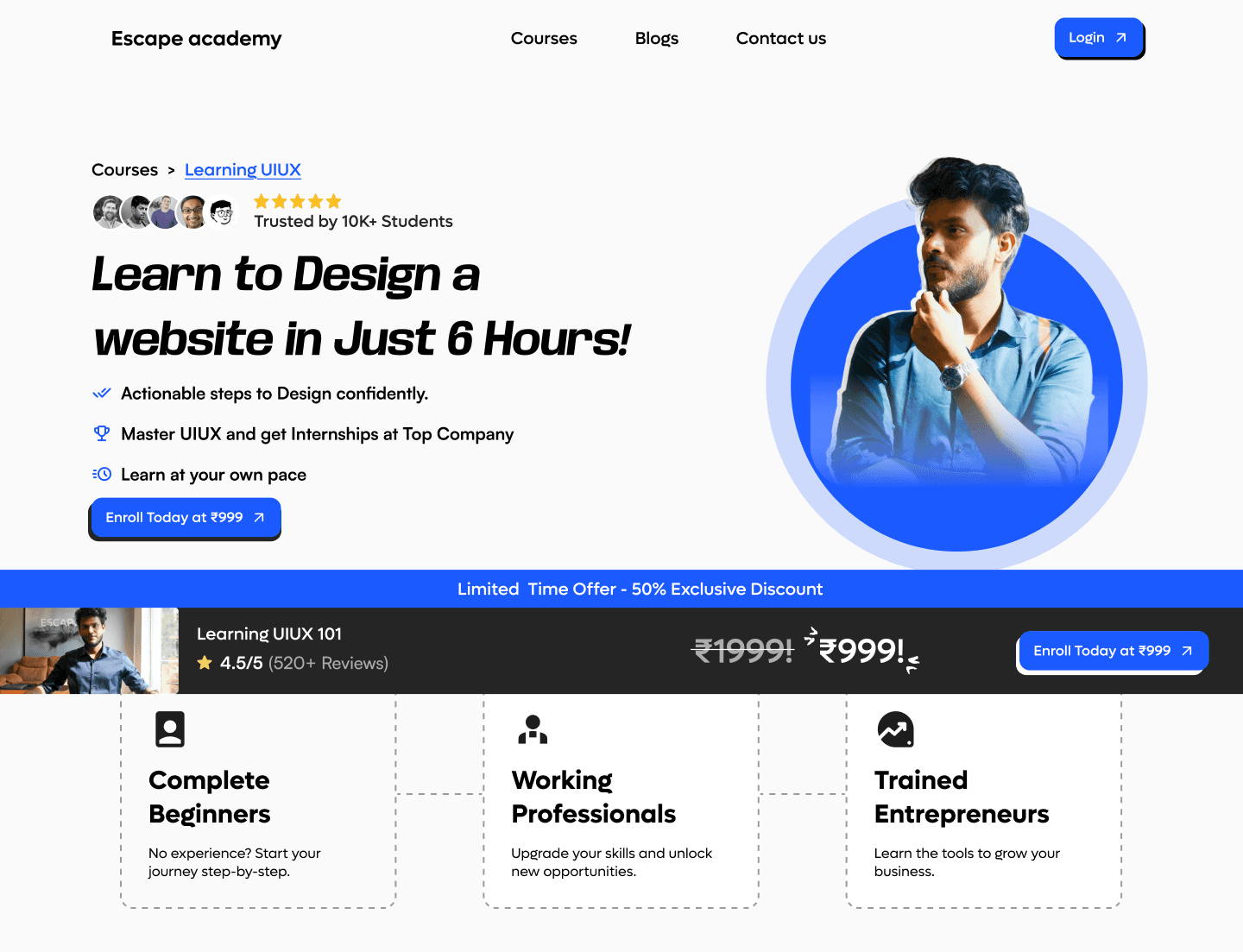Viewport: 1243px width, 952px height.
Task: Go to Contact us page
Action: pos(781,38)
